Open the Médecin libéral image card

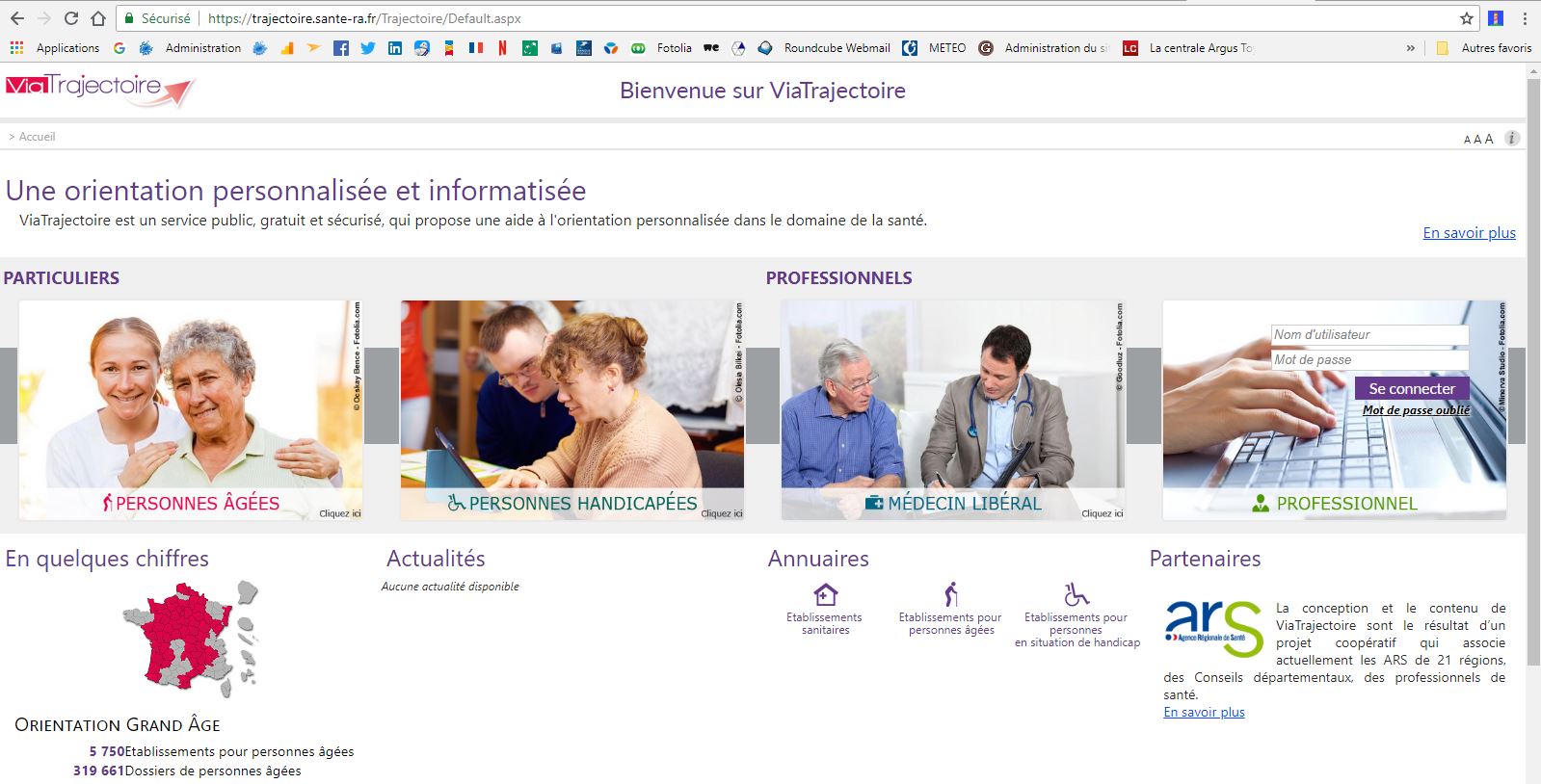(953, 410)
